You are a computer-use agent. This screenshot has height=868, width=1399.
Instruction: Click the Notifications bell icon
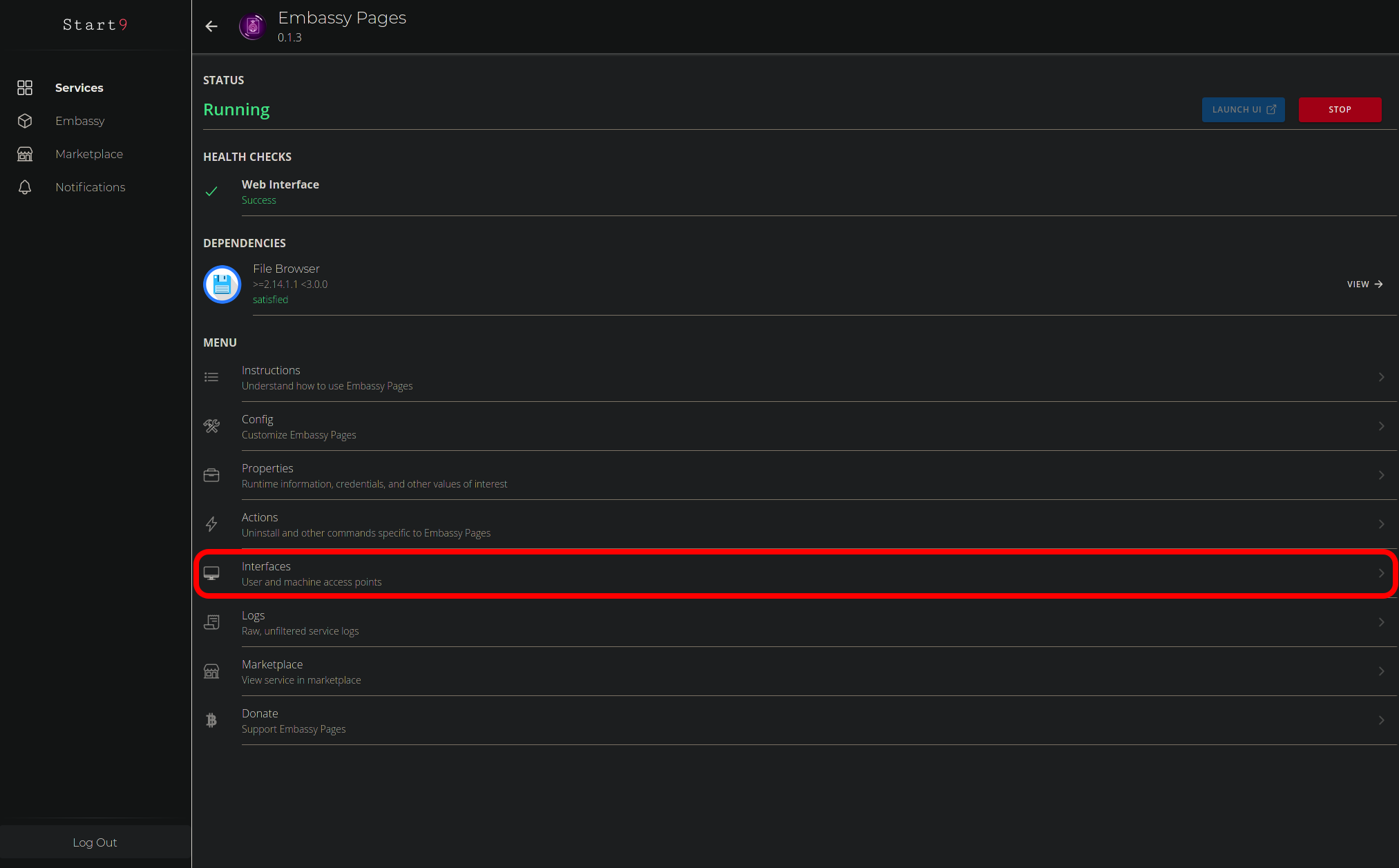pos(25,187)
